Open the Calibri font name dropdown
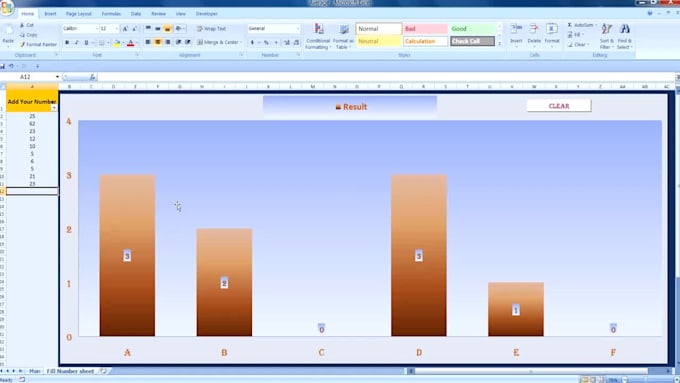 point(96,29)
